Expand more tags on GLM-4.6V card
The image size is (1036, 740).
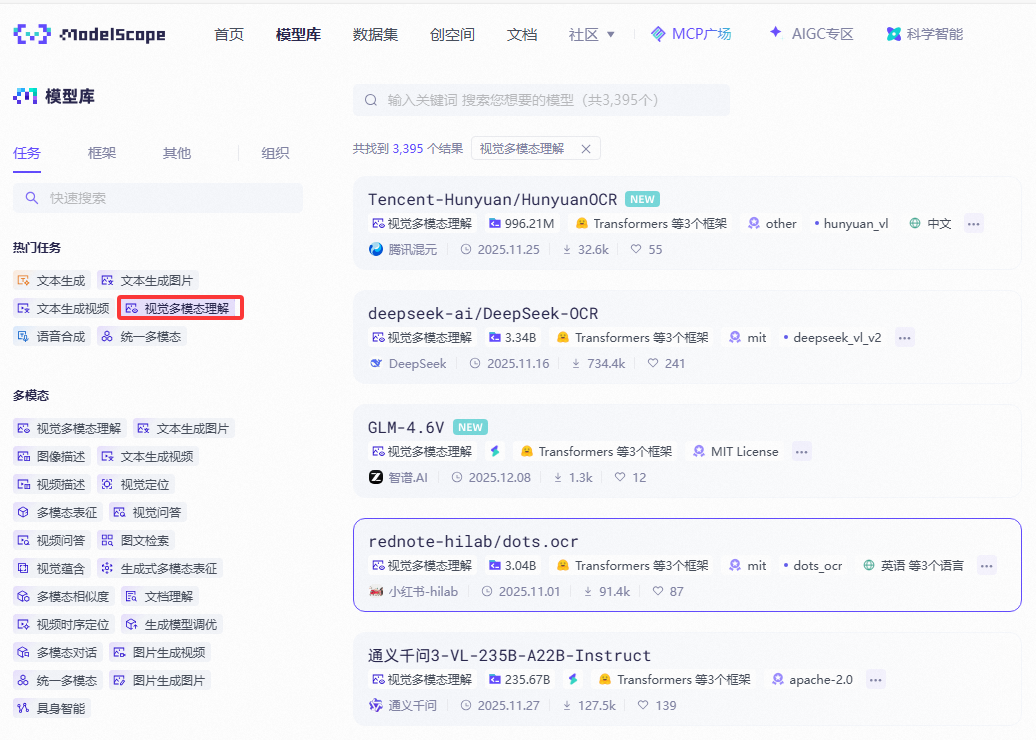click(x=801, y=452)
